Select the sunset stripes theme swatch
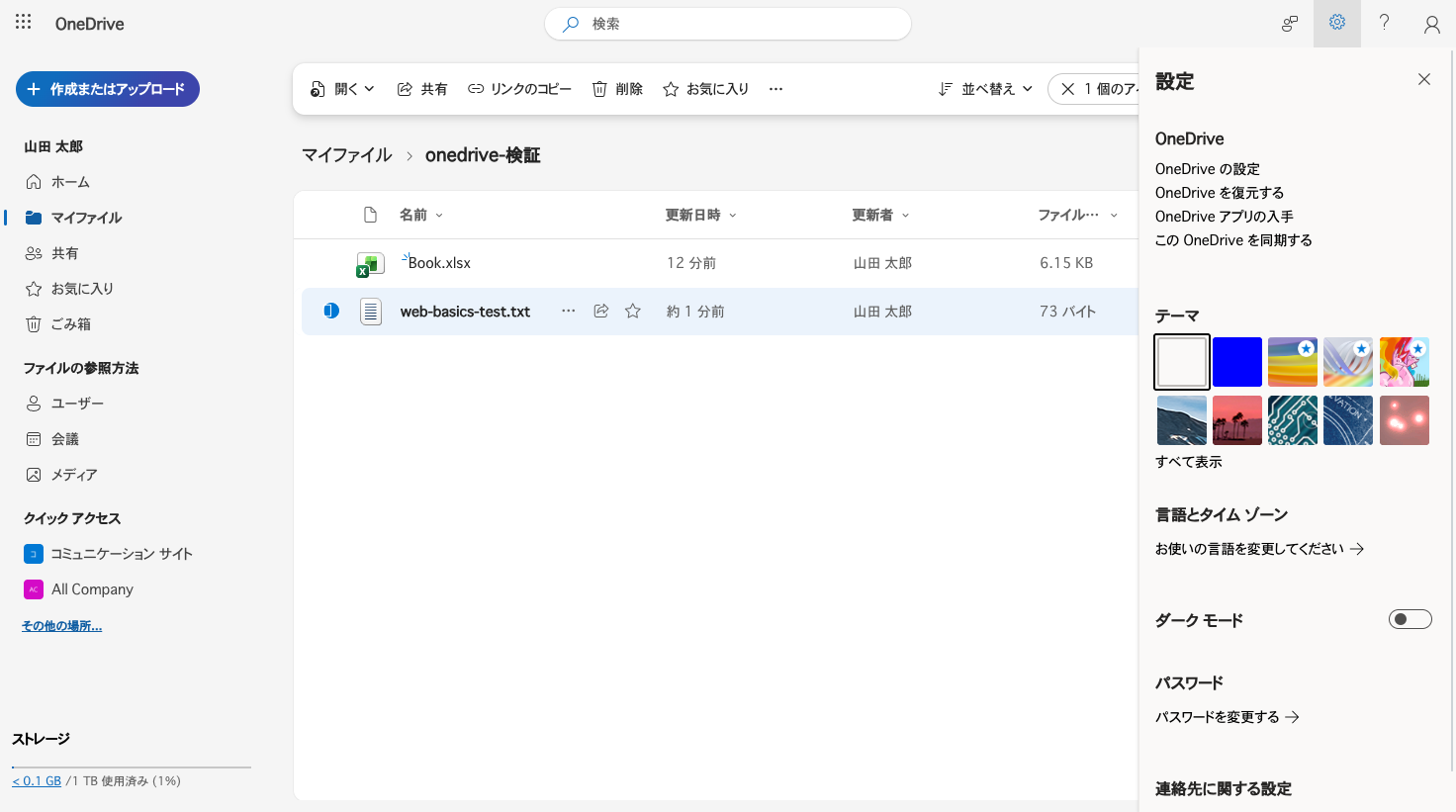The height and width of the screenshot is (812, 1456). (1293, 362)
